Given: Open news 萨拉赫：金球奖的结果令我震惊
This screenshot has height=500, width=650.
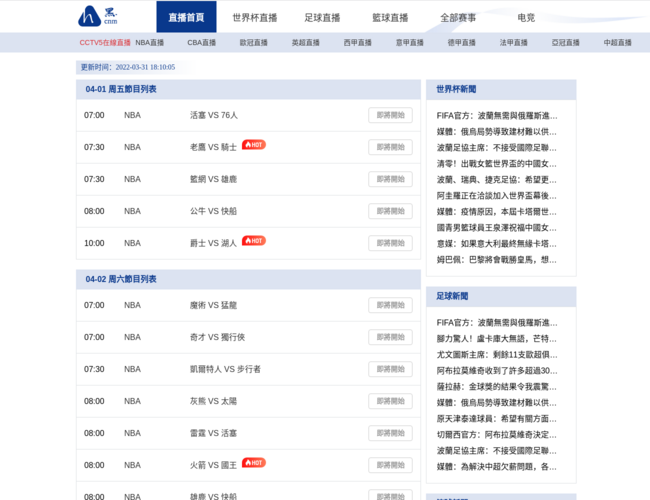Looking at the screenshot, I should coord(497,387).
